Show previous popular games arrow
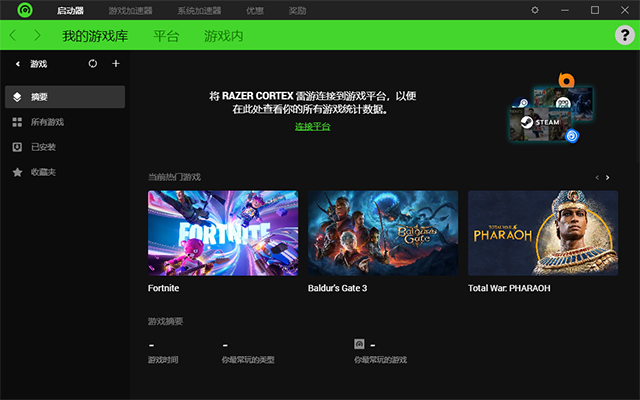This screenshot has width=640, height=400. 597,178
